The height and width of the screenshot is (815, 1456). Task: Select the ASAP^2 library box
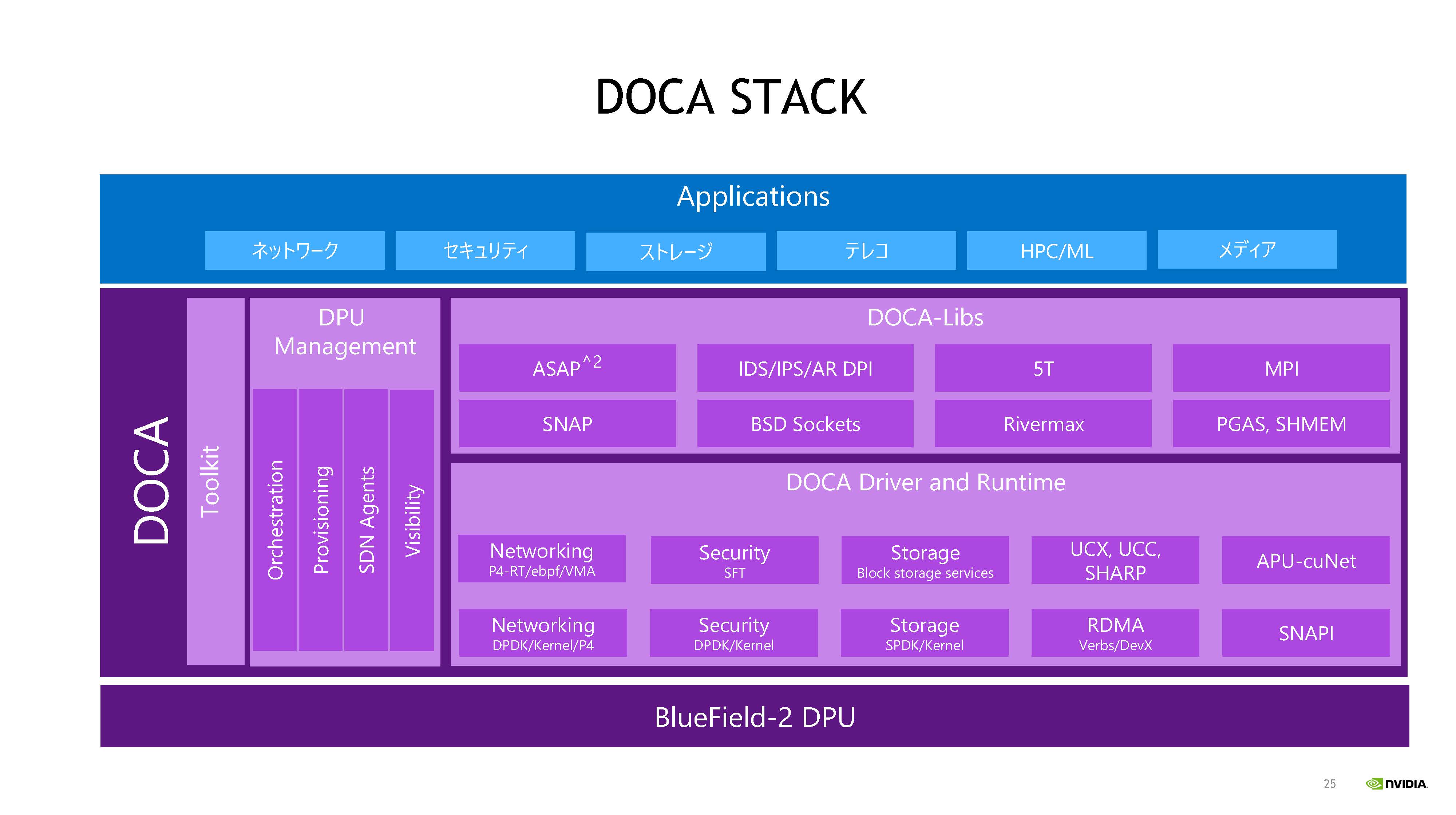point(567,368)
